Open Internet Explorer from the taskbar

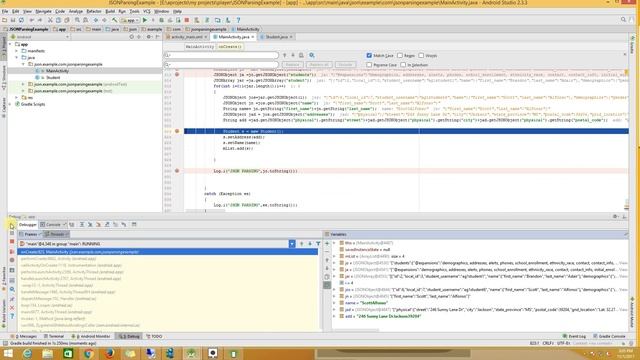27,353
